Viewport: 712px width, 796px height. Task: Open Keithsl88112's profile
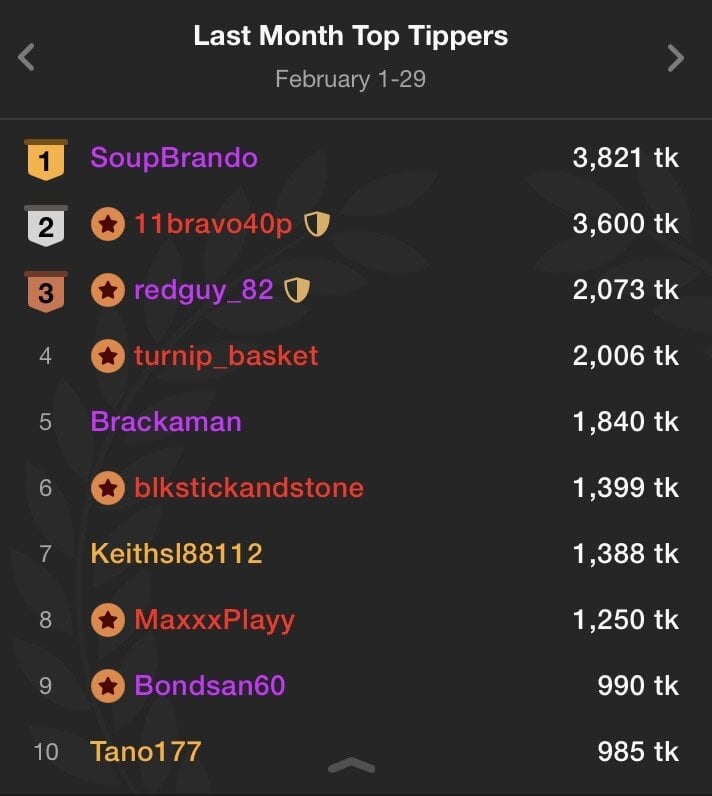tap(176, 554)
